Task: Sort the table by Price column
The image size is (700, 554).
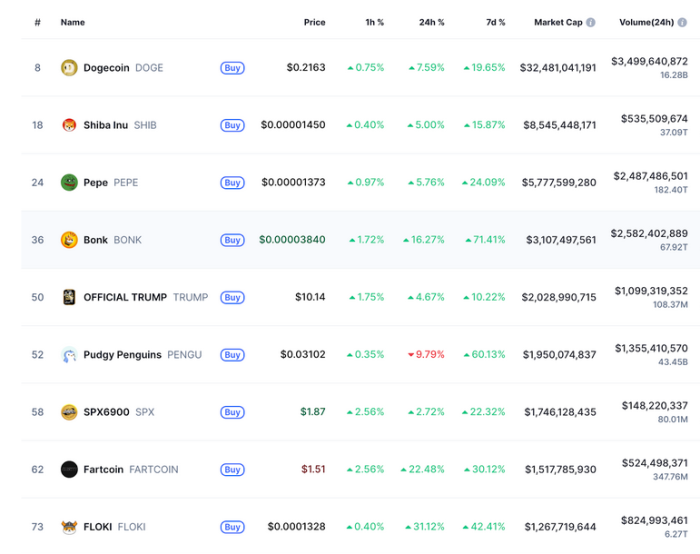Action: [x=314, y=22]
